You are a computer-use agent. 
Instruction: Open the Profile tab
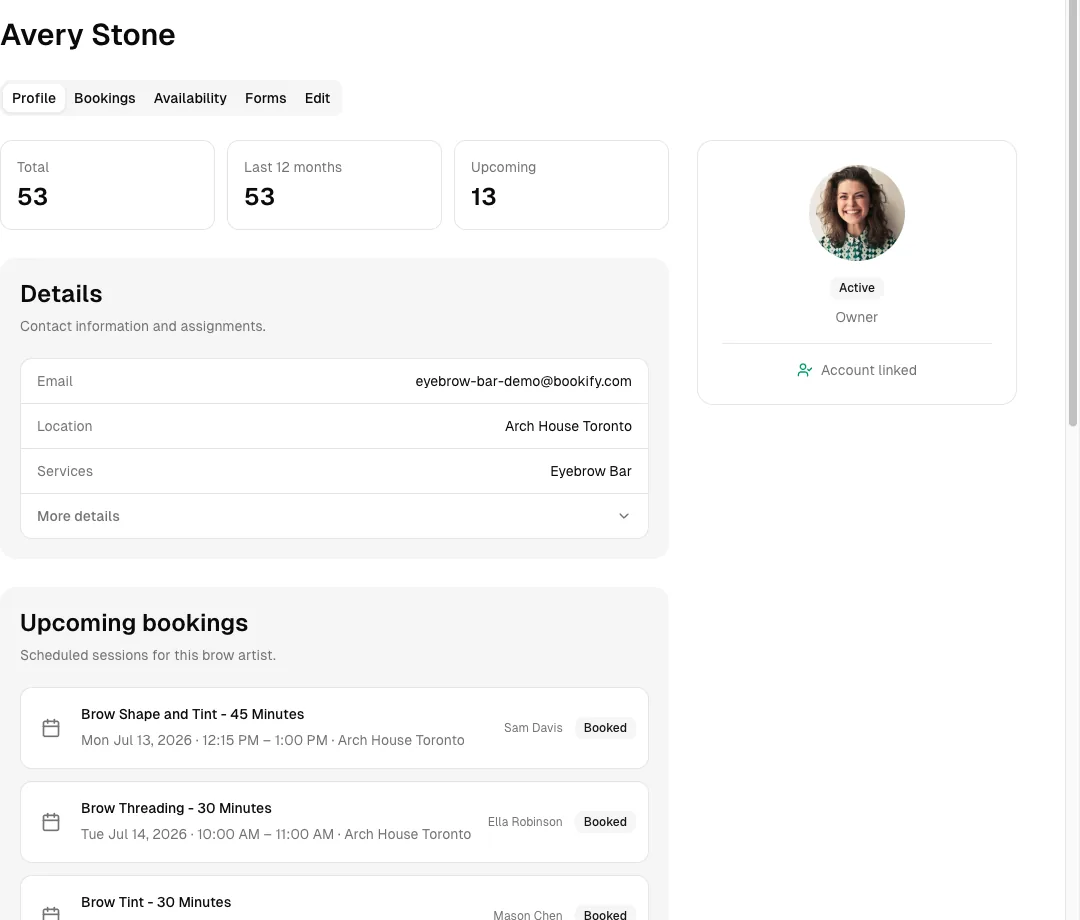(x=34, y=98)
